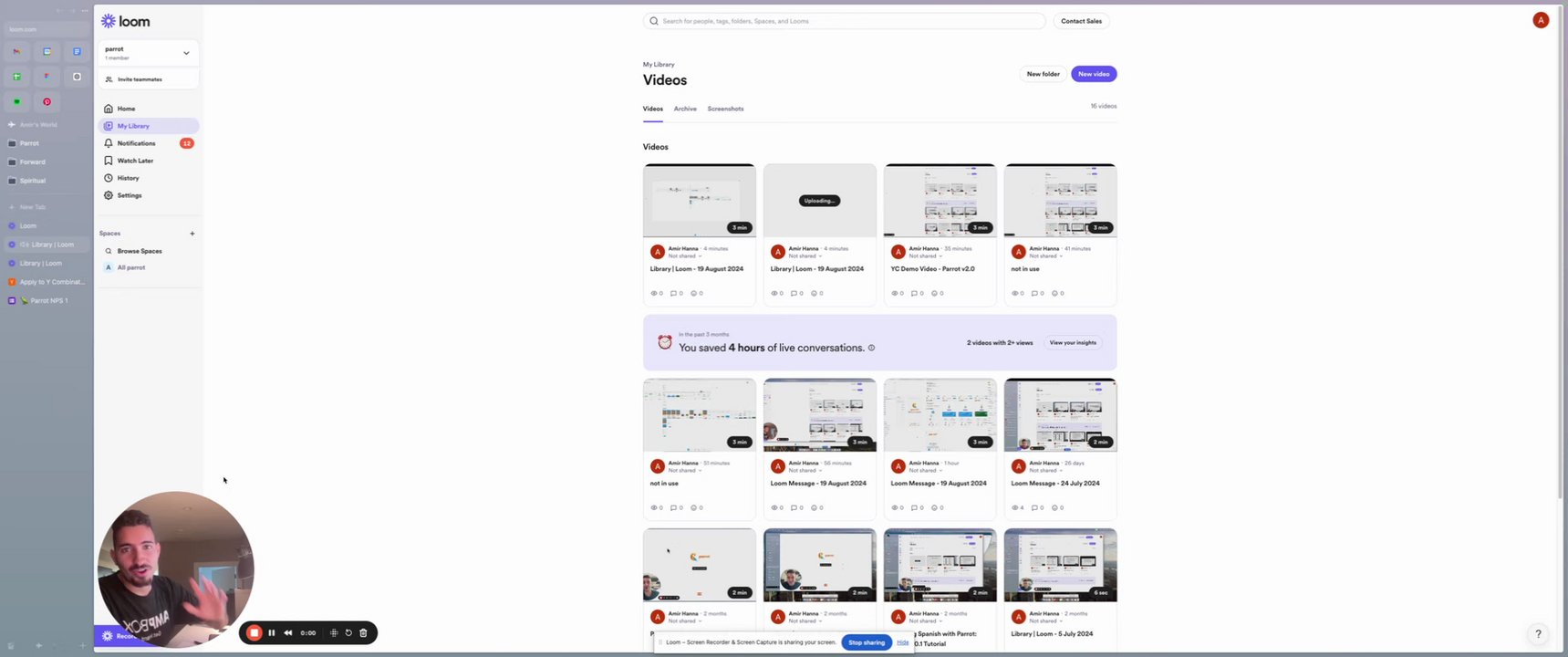
Task: Switch to the Archive tab
Action: [685, 109]
